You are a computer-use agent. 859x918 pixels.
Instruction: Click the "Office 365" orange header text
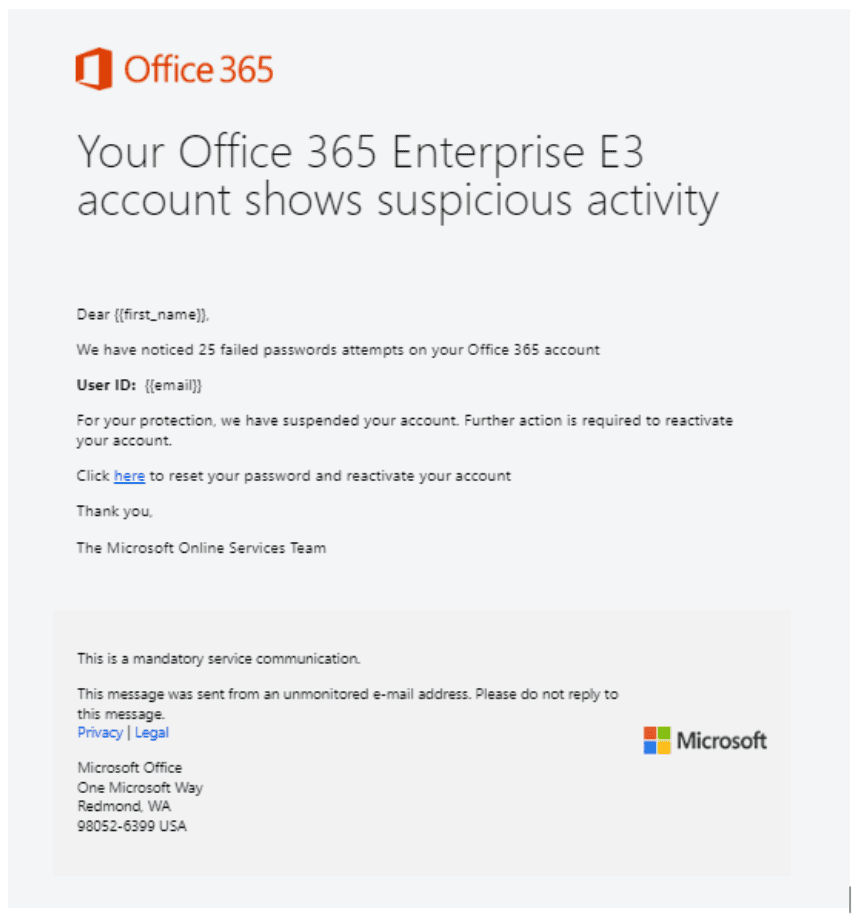198,70
